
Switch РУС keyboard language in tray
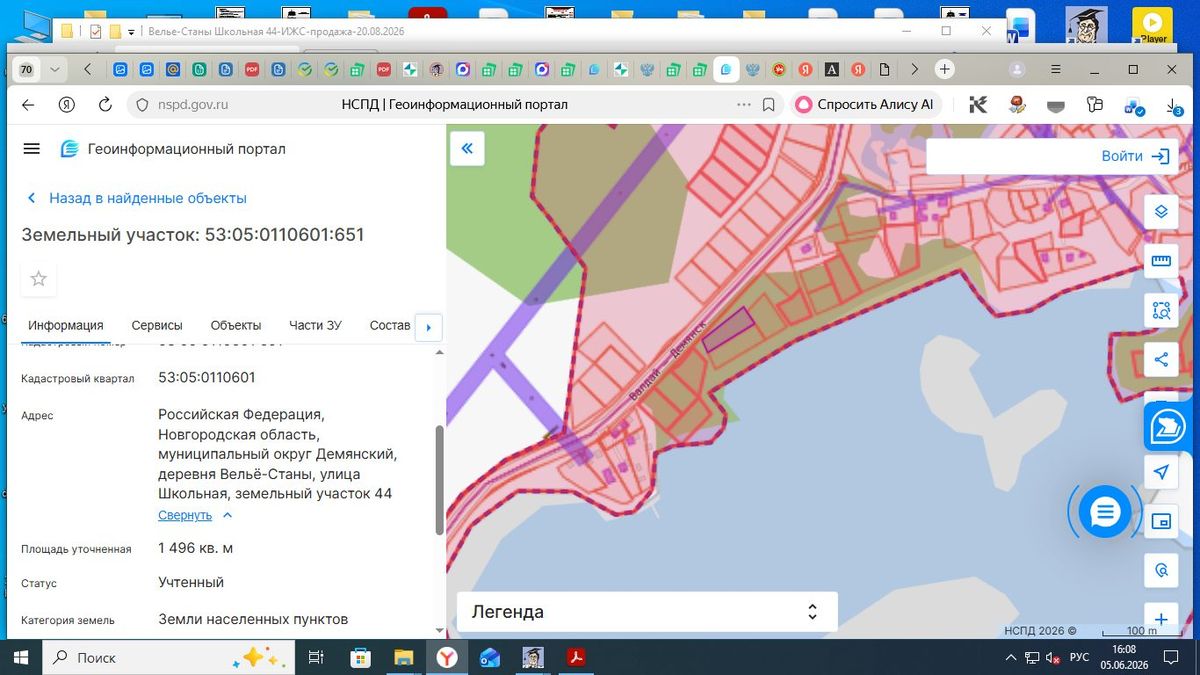pos(1080,657)
